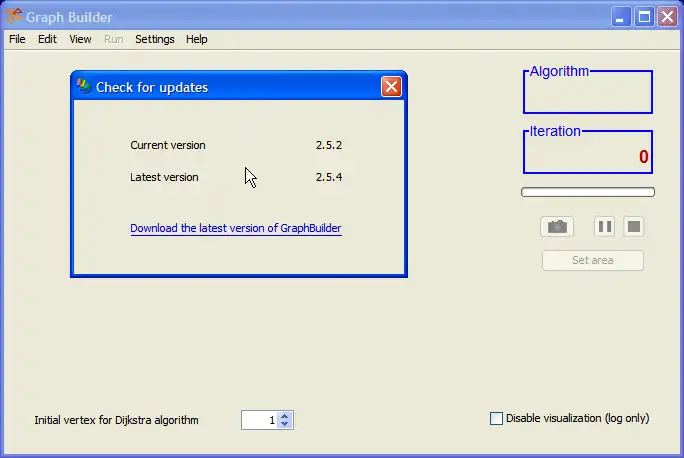This screenshot has height=458, width=684.
Task: Close the Check for updates dialog
Action: click(x=391, y=86)
